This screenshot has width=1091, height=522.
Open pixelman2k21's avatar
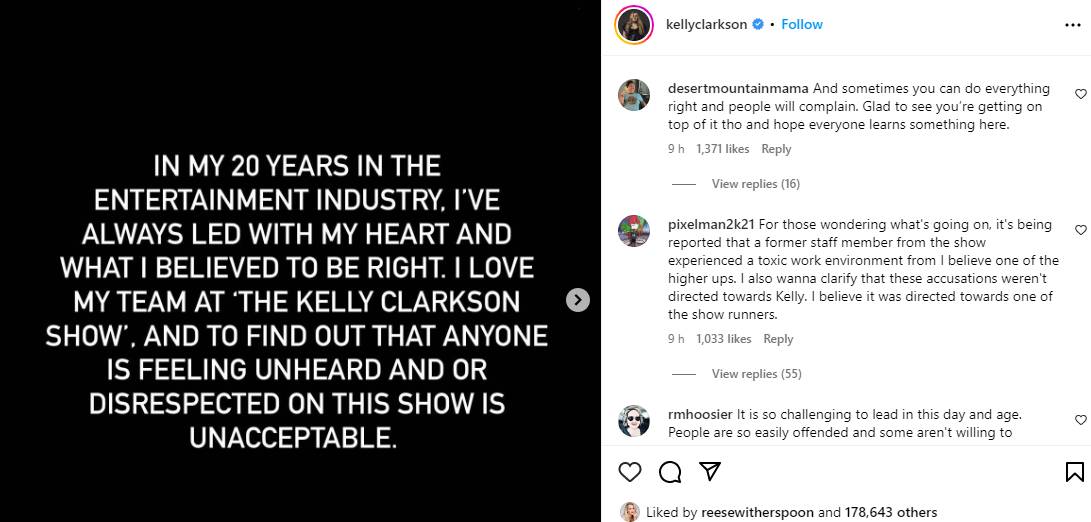click(x=634, y=231)
